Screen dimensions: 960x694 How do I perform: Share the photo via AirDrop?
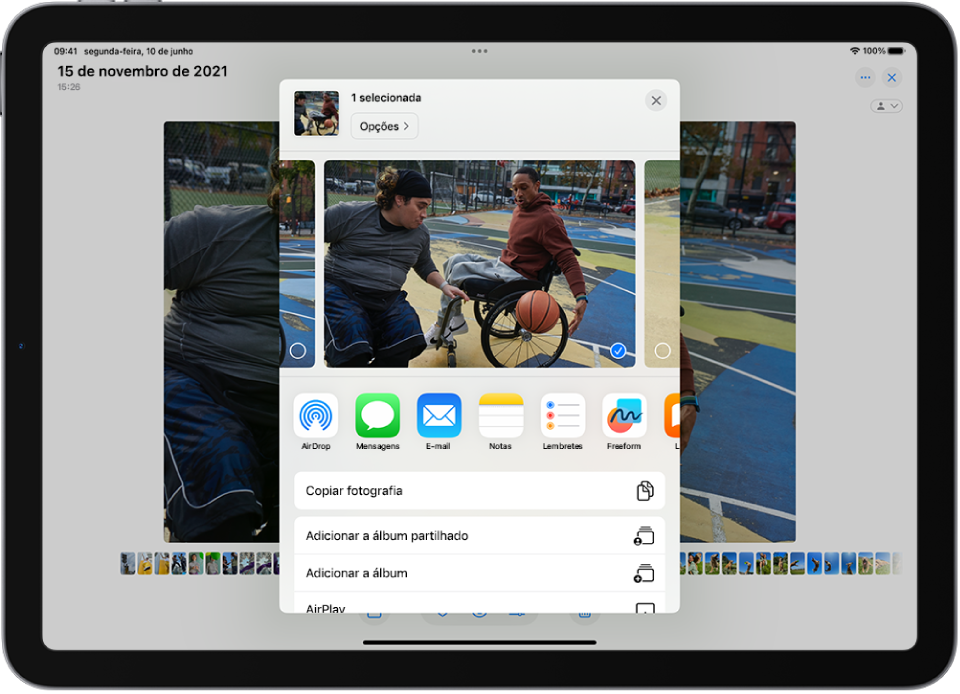pyautogui.click(x=315, y=416)
